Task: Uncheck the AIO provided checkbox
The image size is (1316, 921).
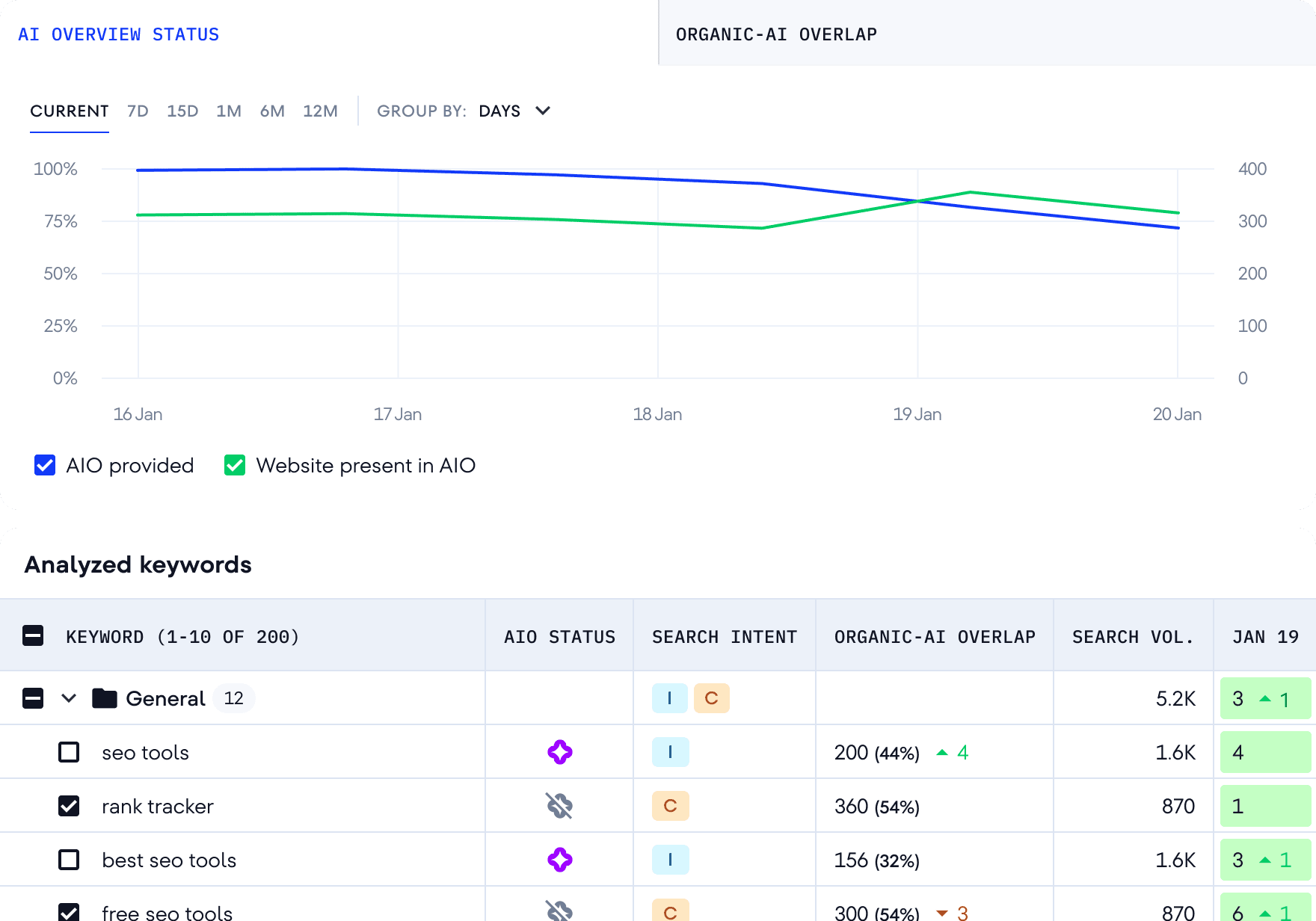Action: pyautogui.click(x=45, y=465)
